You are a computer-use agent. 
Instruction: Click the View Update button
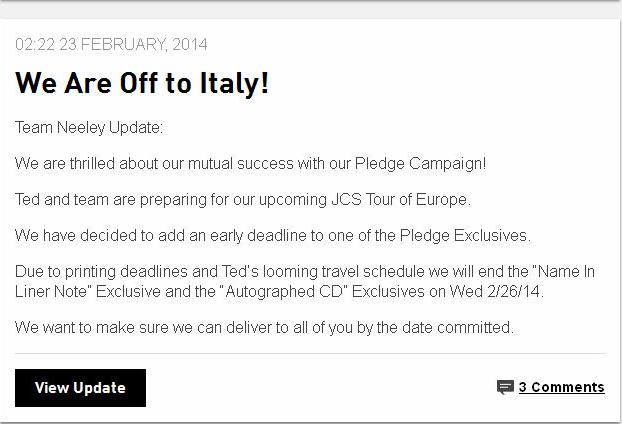point(80,388)
